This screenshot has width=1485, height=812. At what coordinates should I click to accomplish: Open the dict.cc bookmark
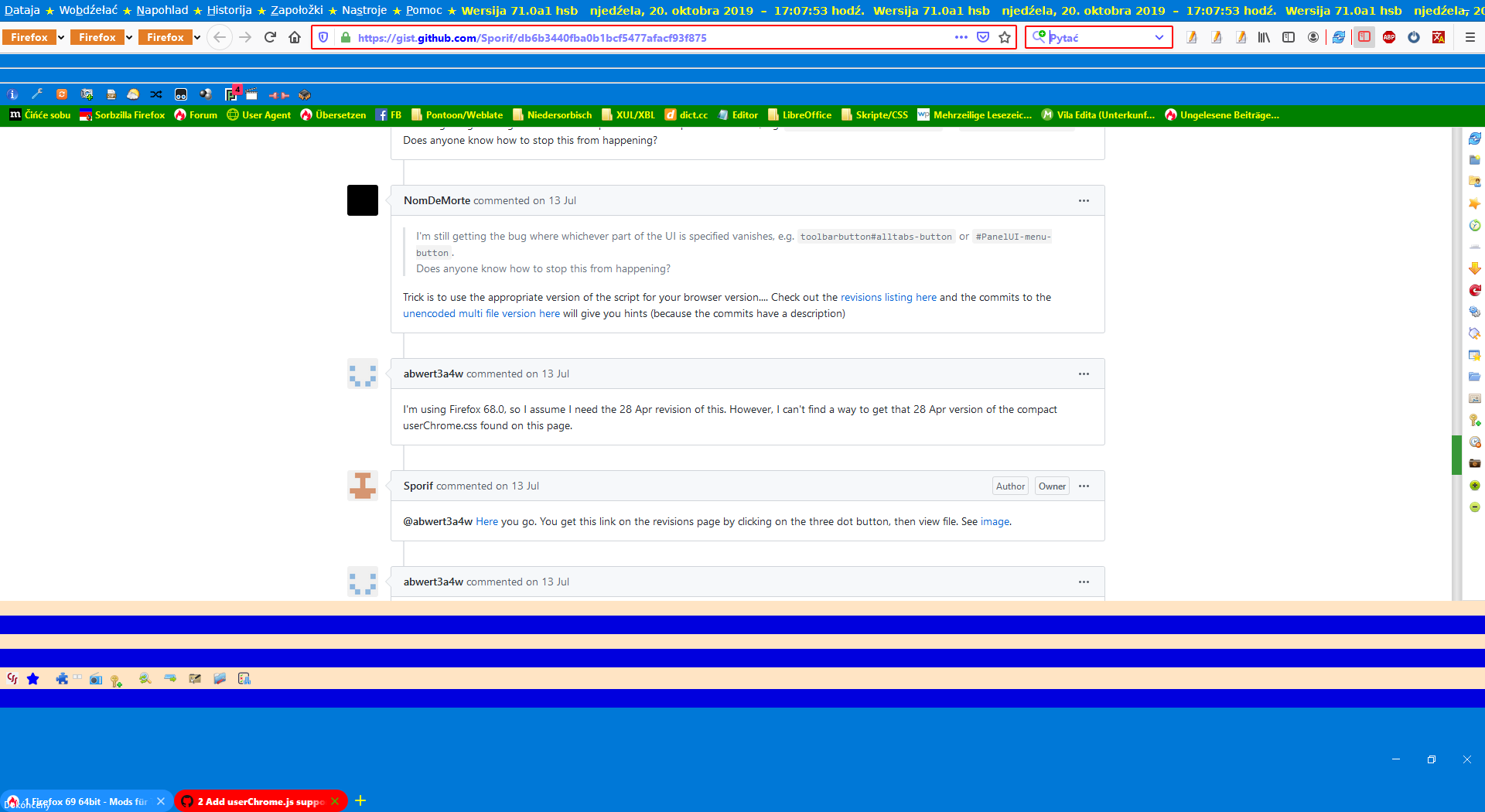pos(686,114)
